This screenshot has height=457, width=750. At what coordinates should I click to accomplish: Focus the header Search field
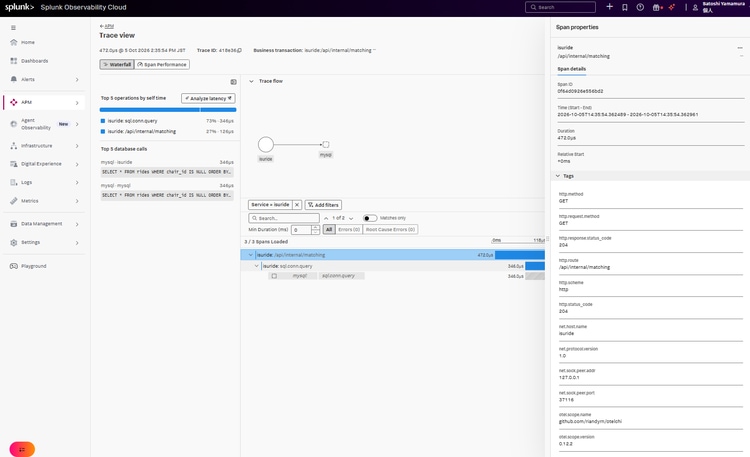pos(560,7)
